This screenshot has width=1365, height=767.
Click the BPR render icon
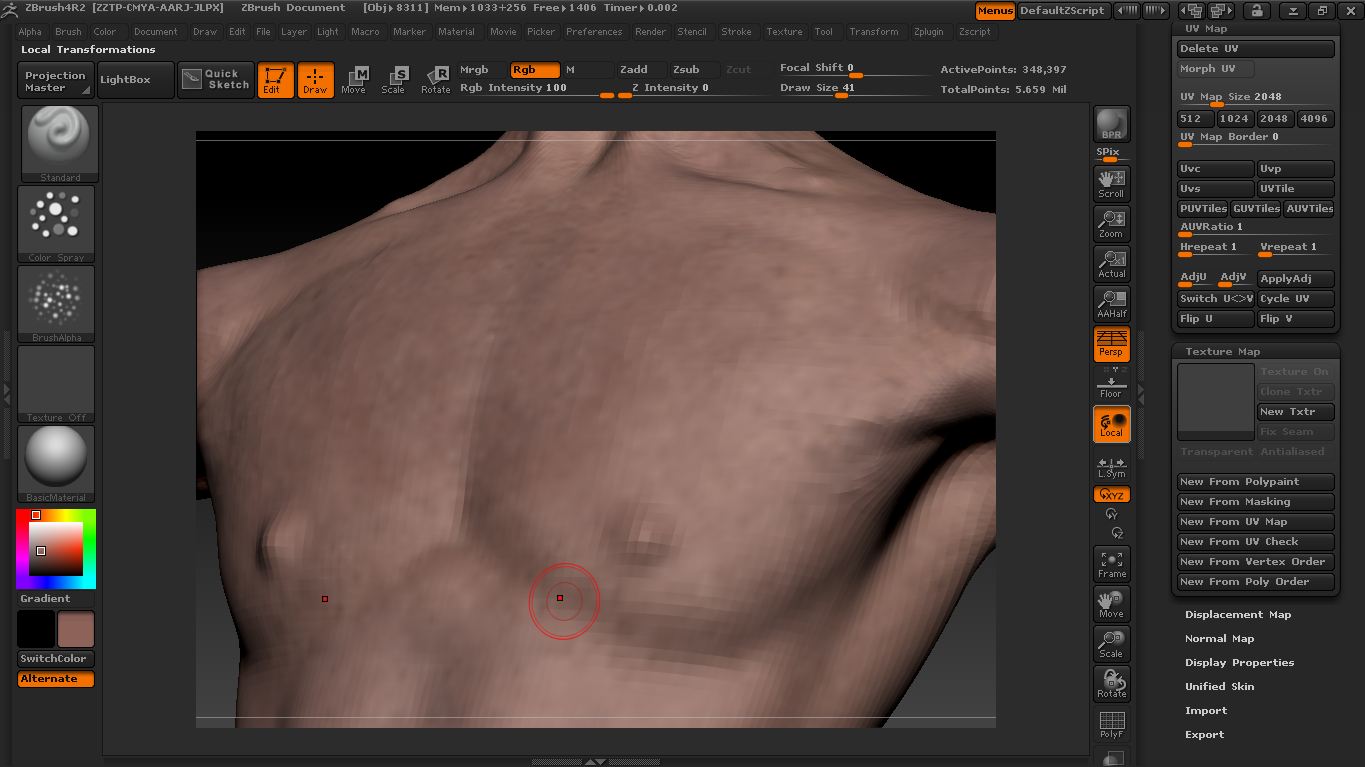pyautogui.click(x=1111, y=124)
